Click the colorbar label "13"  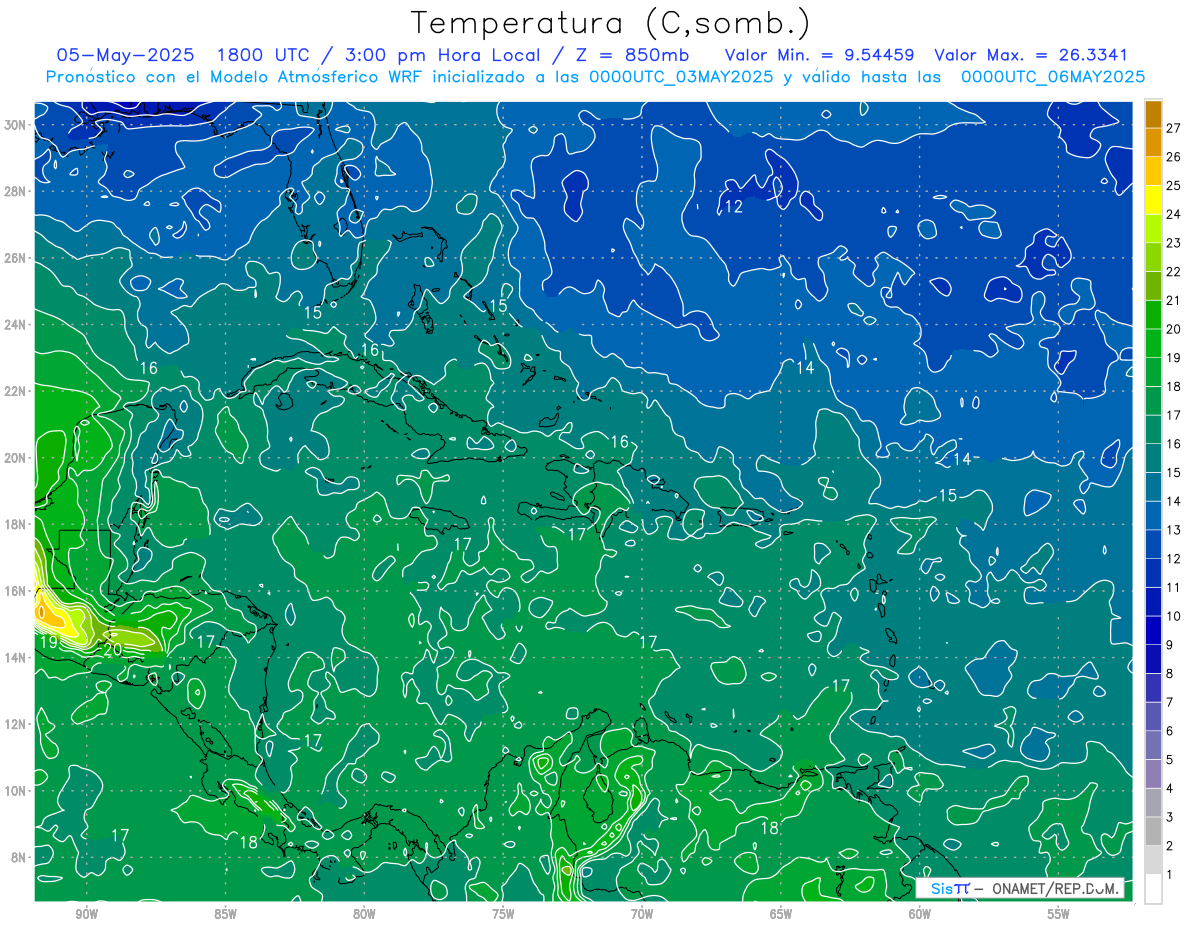click(1174, 530)
